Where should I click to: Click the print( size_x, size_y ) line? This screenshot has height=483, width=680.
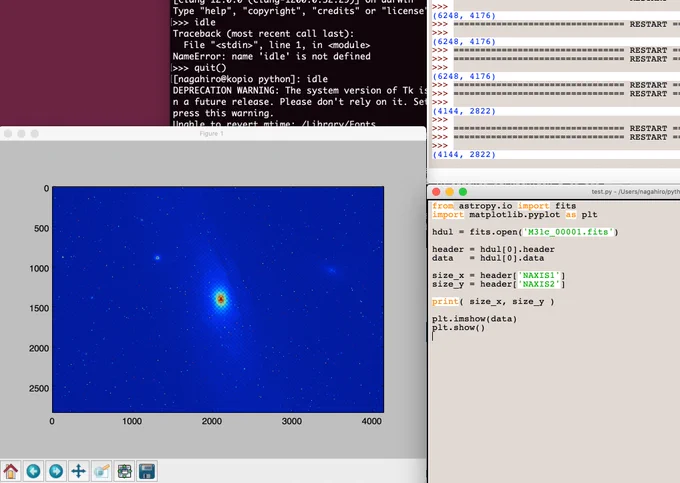pyautogui.click(x=493, y=301)
